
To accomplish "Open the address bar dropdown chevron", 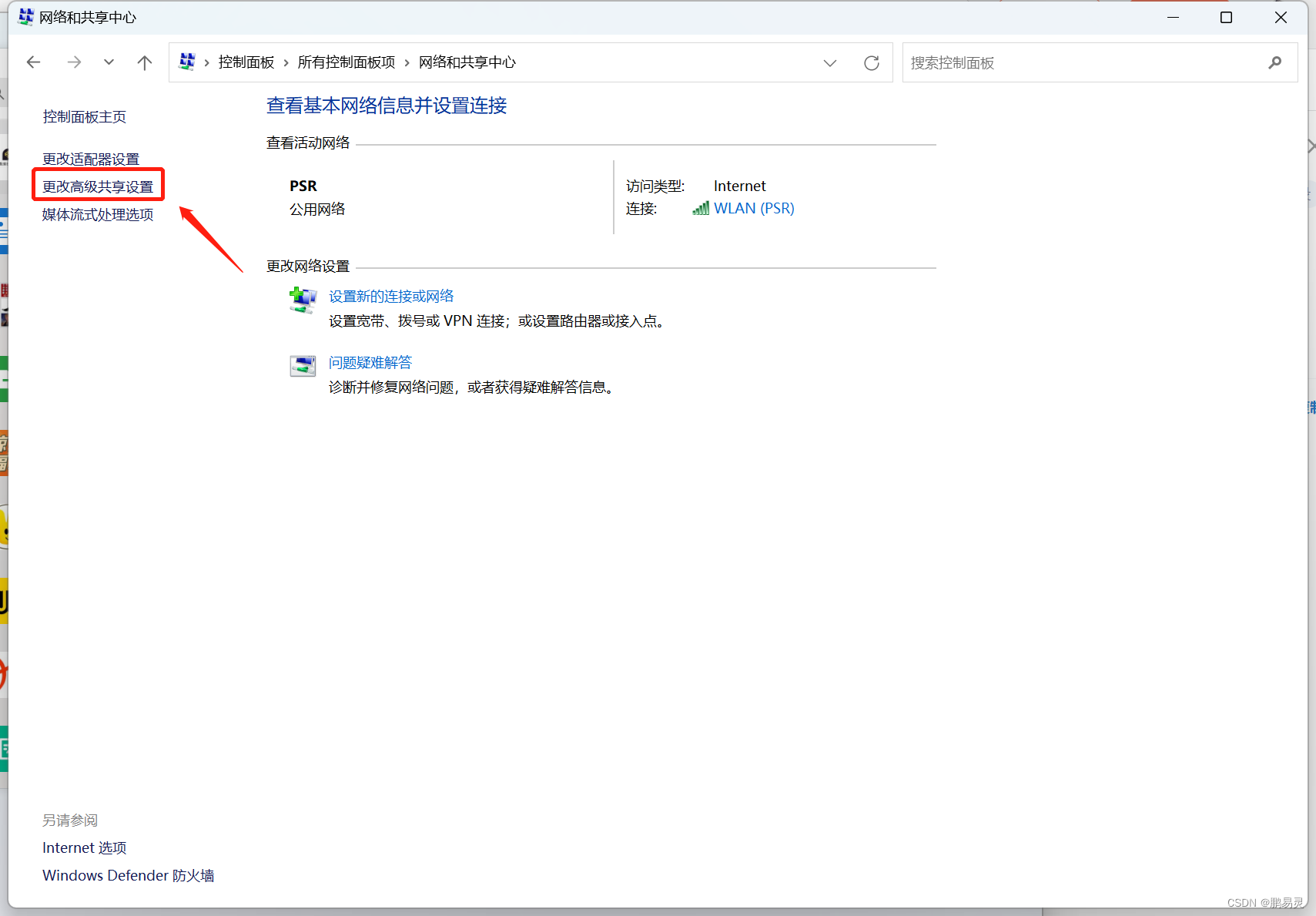I will click(830, 62).
